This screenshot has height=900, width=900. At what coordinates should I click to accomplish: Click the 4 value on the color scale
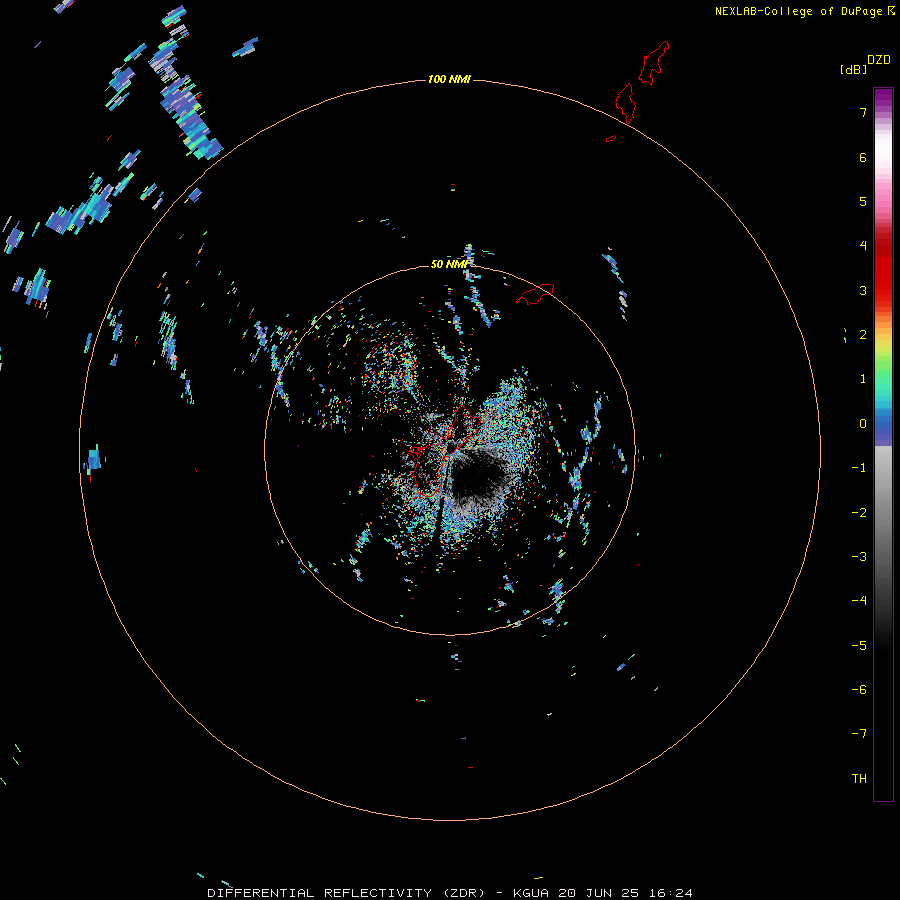[x=863, y=246]
